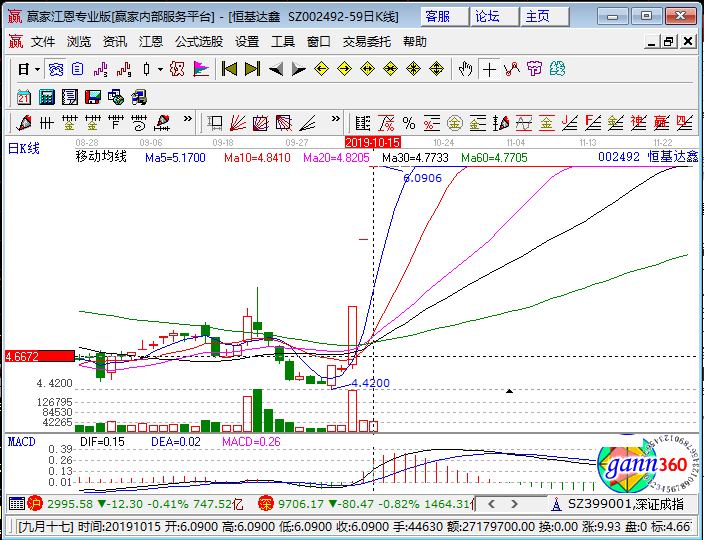
Task: Click the red-dot polyline tool icon
Action: point(512,70)
